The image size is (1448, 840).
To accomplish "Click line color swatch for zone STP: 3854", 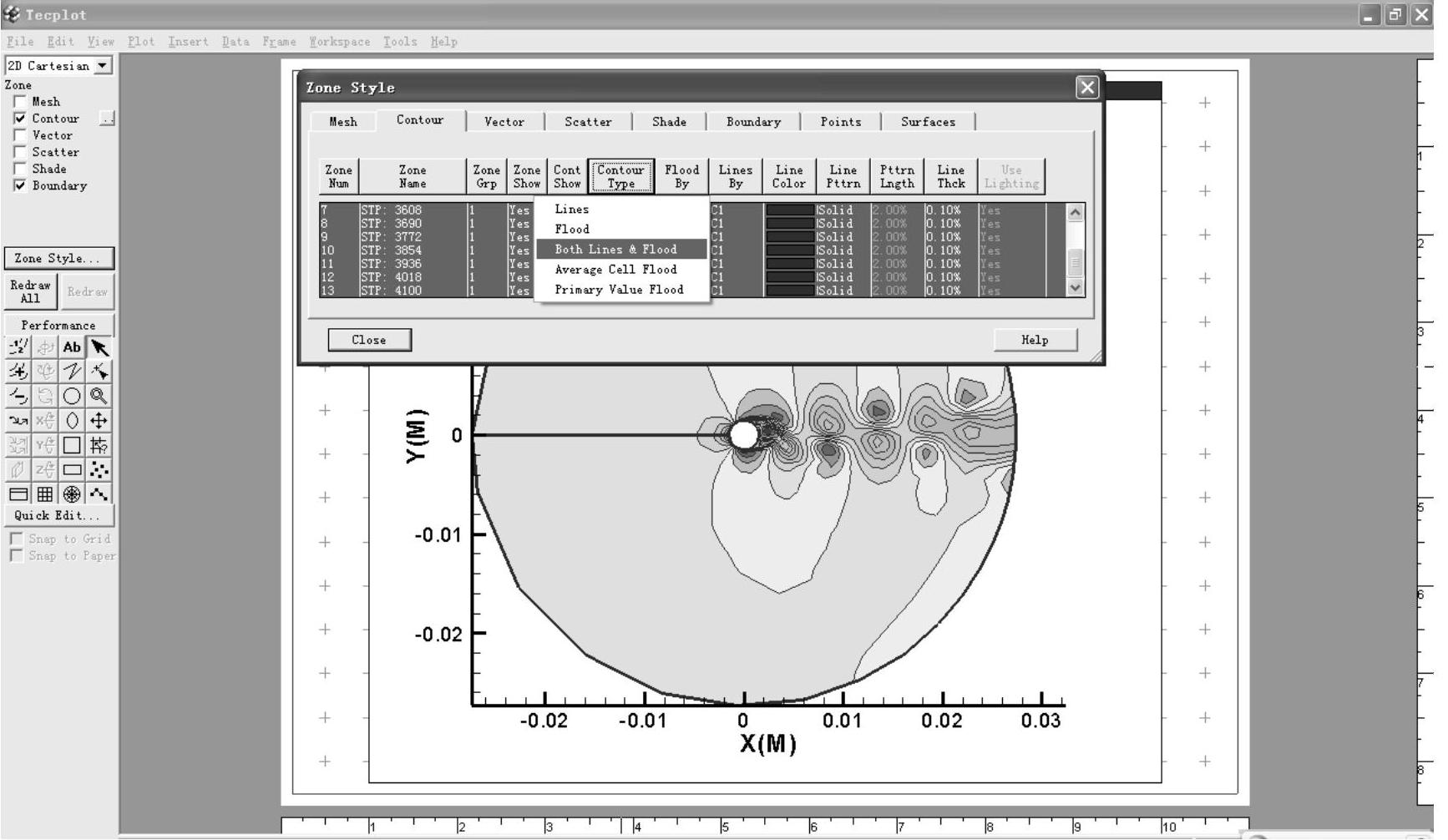I will pyautogui.click(x=789, y=250).
